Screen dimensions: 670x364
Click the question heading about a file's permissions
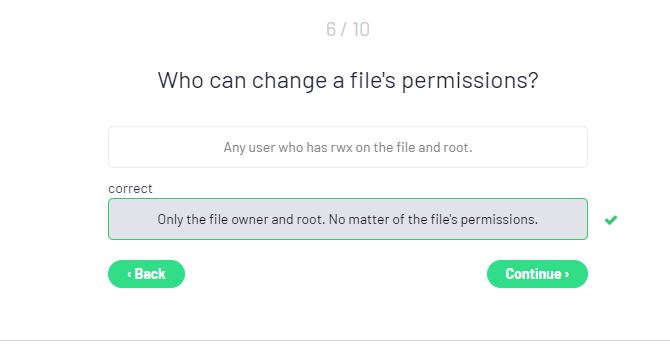pyautogui.click(x=348, y=80)
